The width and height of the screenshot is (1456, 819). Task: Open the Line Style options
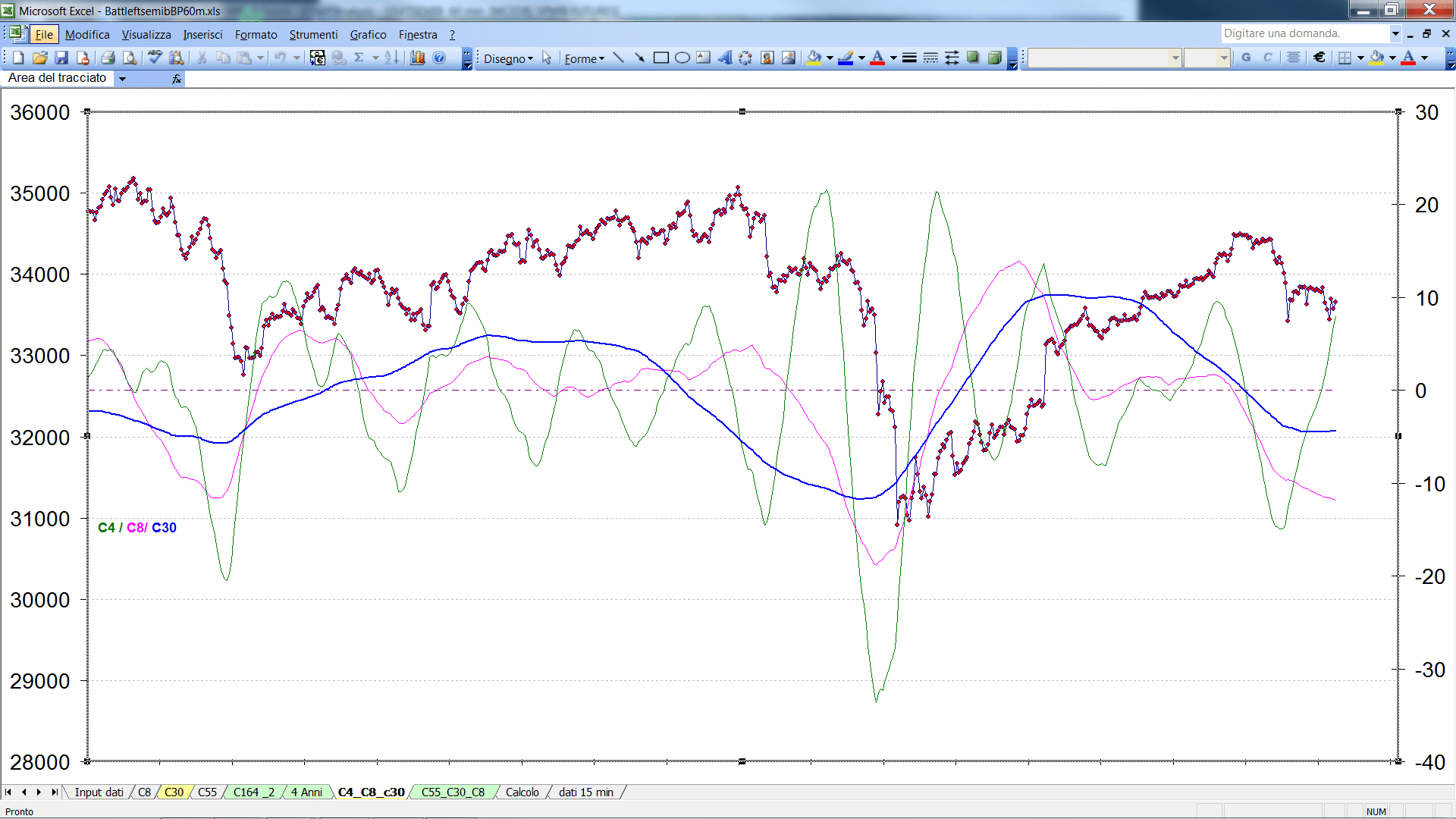(x=909, y=58)
